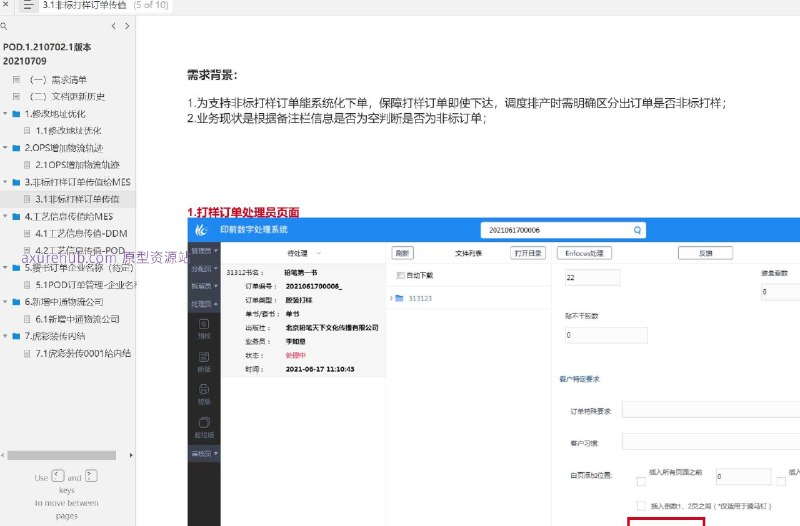Image resolution: width=800 pixels, height=526 pixels.
Task: Expand the 管理员 sidebar menu
Action: click(204, 251)
